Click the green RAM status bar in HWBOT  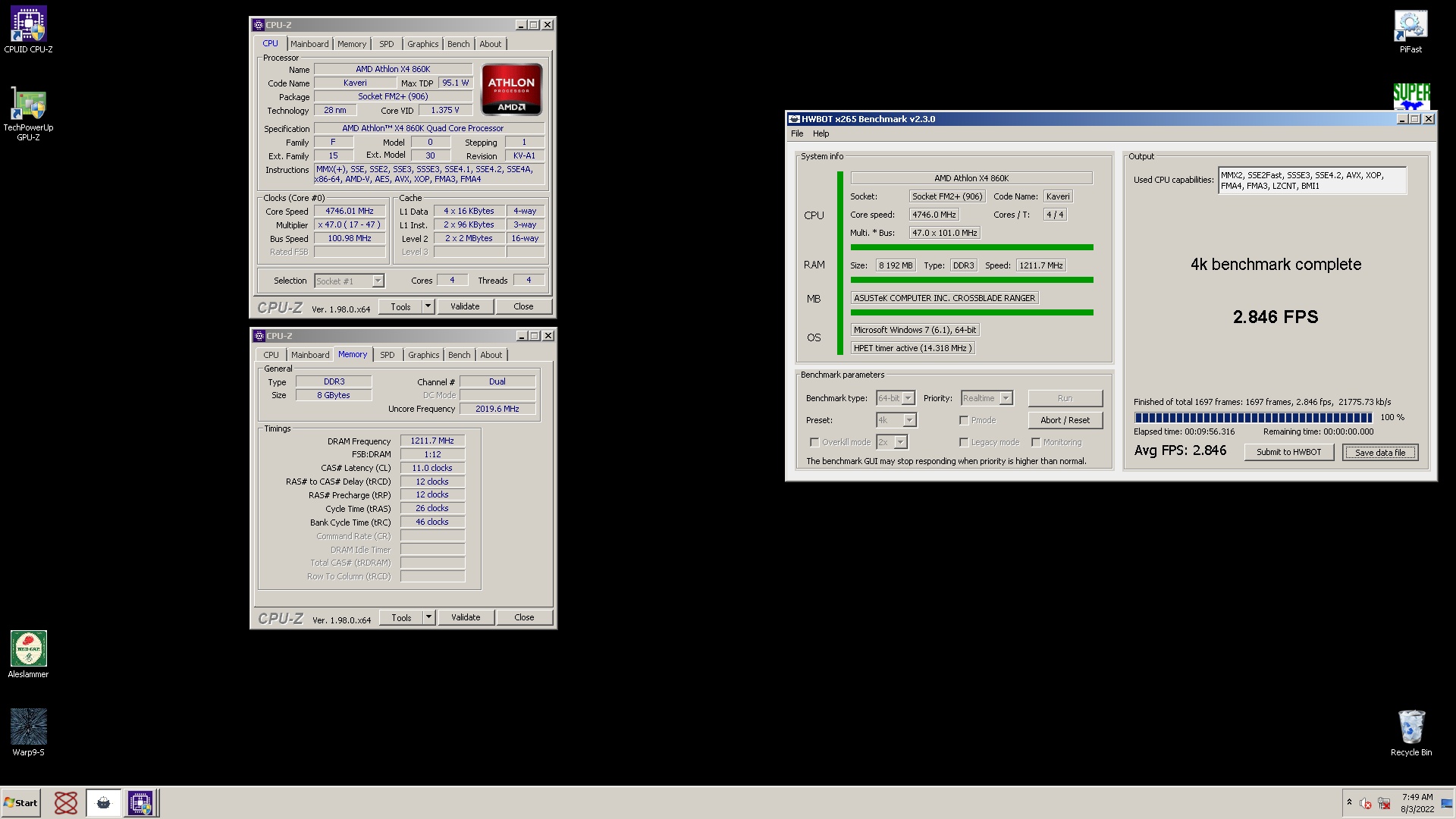point(971,280)
